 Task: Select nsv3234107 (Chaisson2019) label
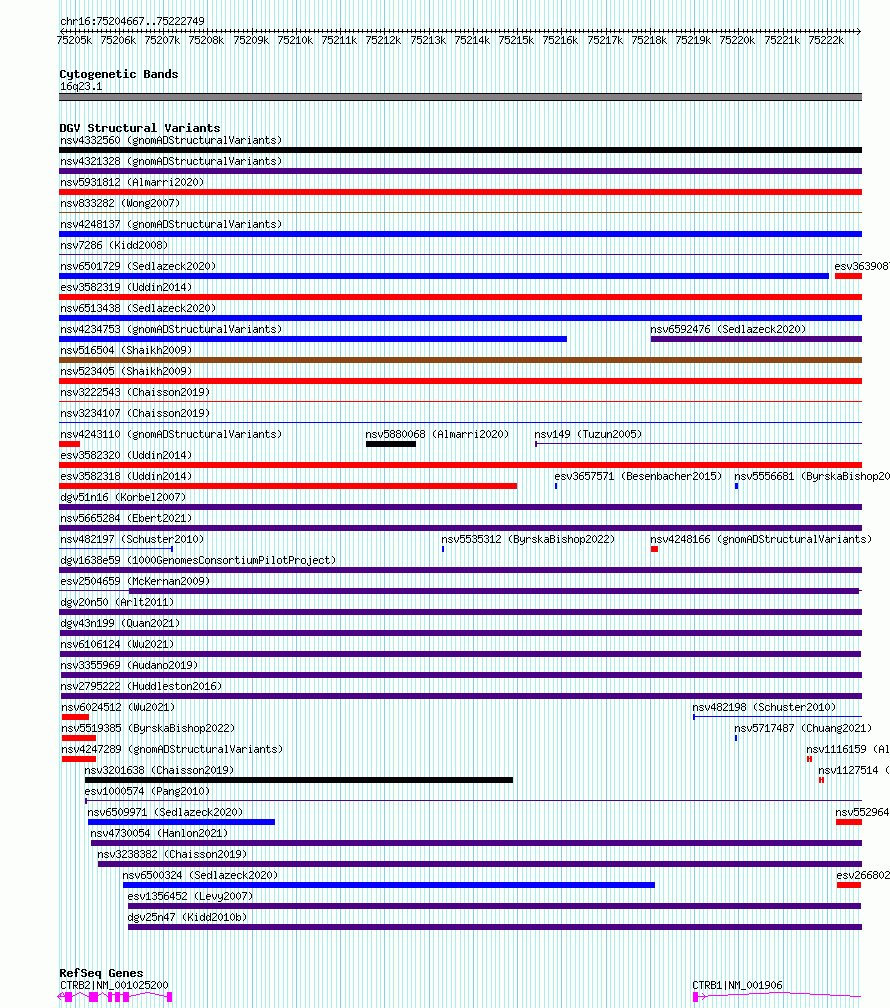coord(135,413)
